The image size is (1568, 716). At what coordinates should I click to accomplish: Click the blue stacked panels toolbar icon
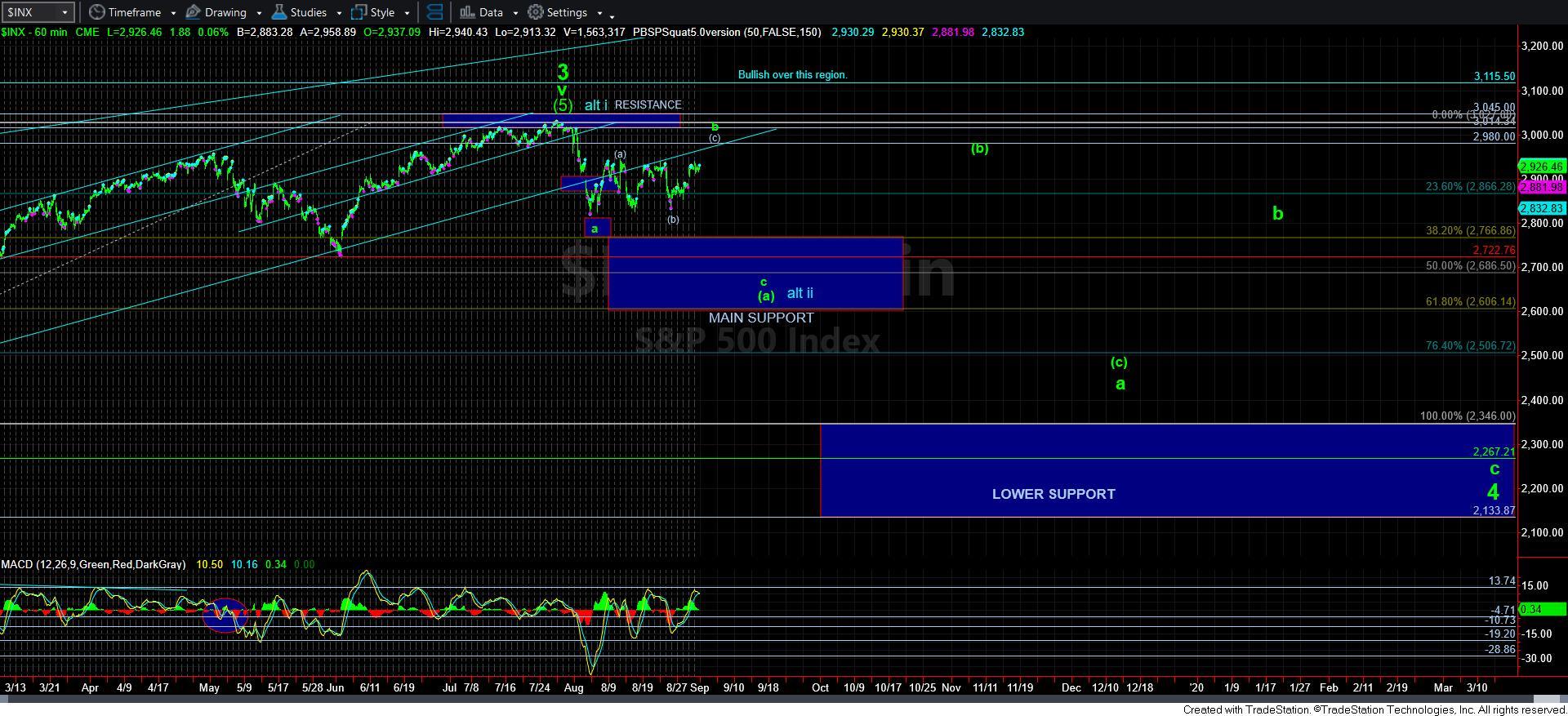(x=434, y=12)
